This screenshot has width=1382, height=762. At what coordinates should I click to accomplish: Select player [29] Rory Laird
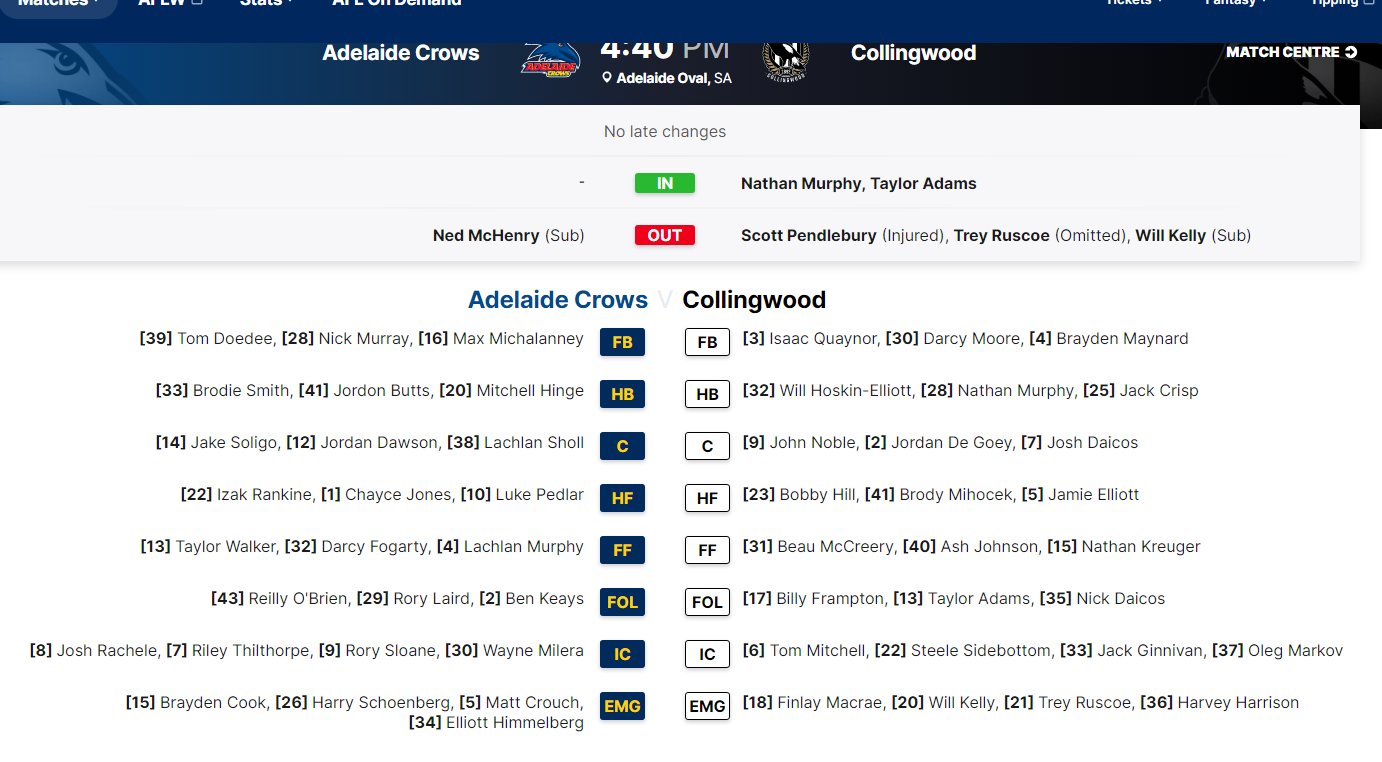(x=414, y=599)
